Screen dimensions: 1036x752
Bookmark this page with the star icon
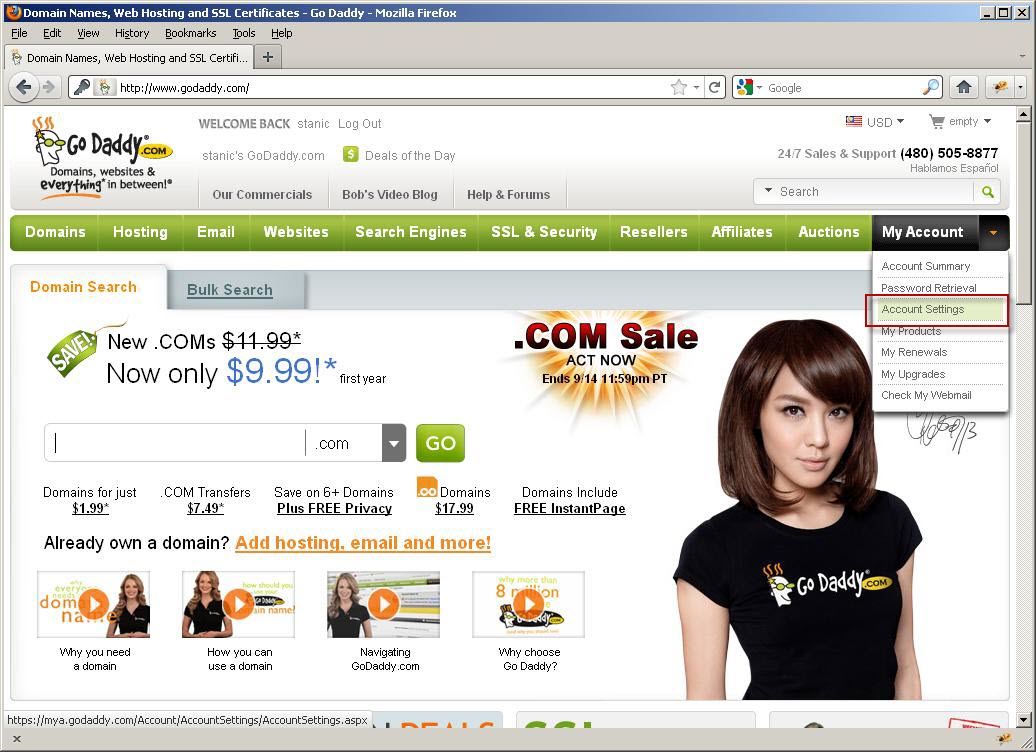click(679, 87)
